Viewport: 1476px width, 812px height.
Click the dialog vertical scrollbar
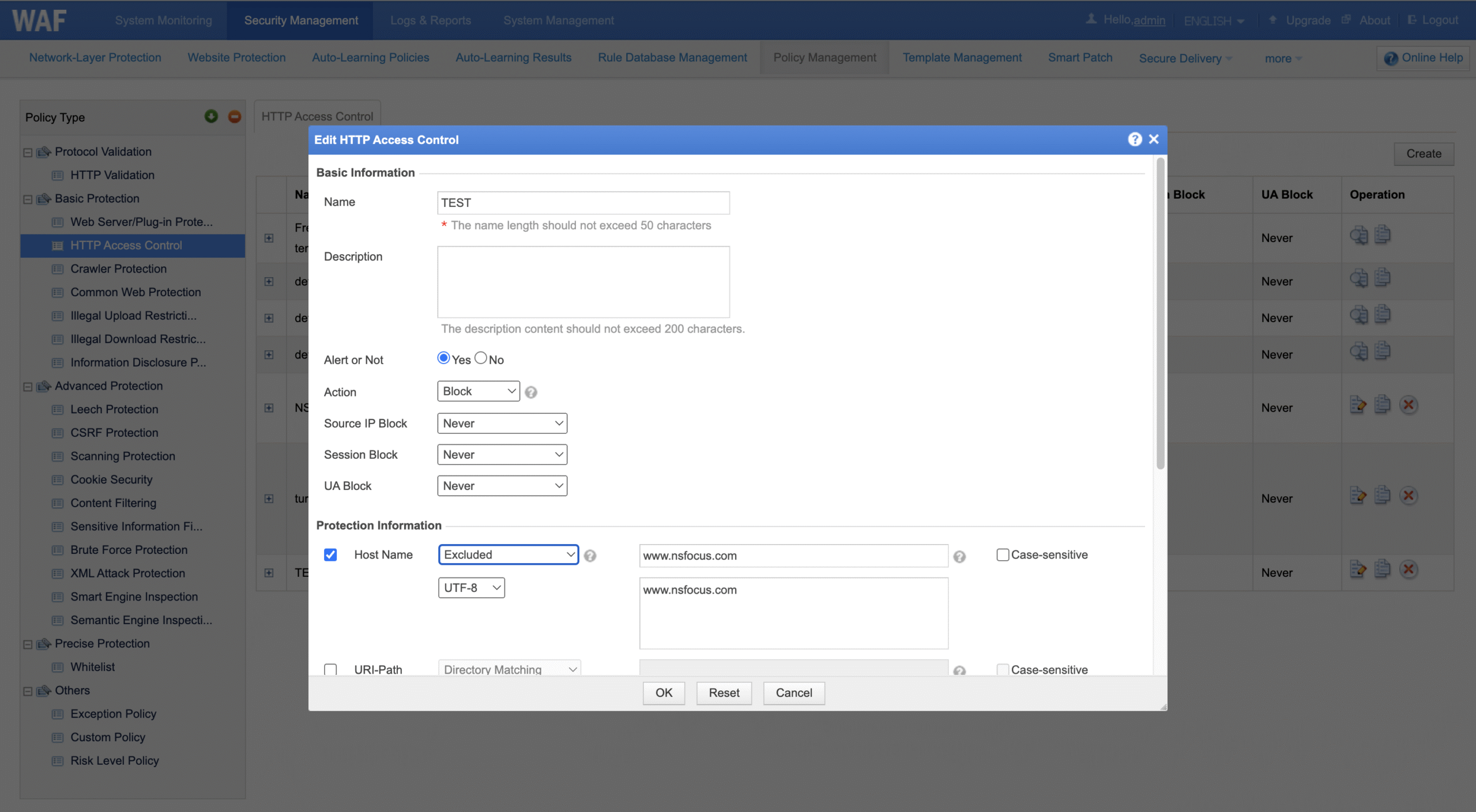[1160, 314]
